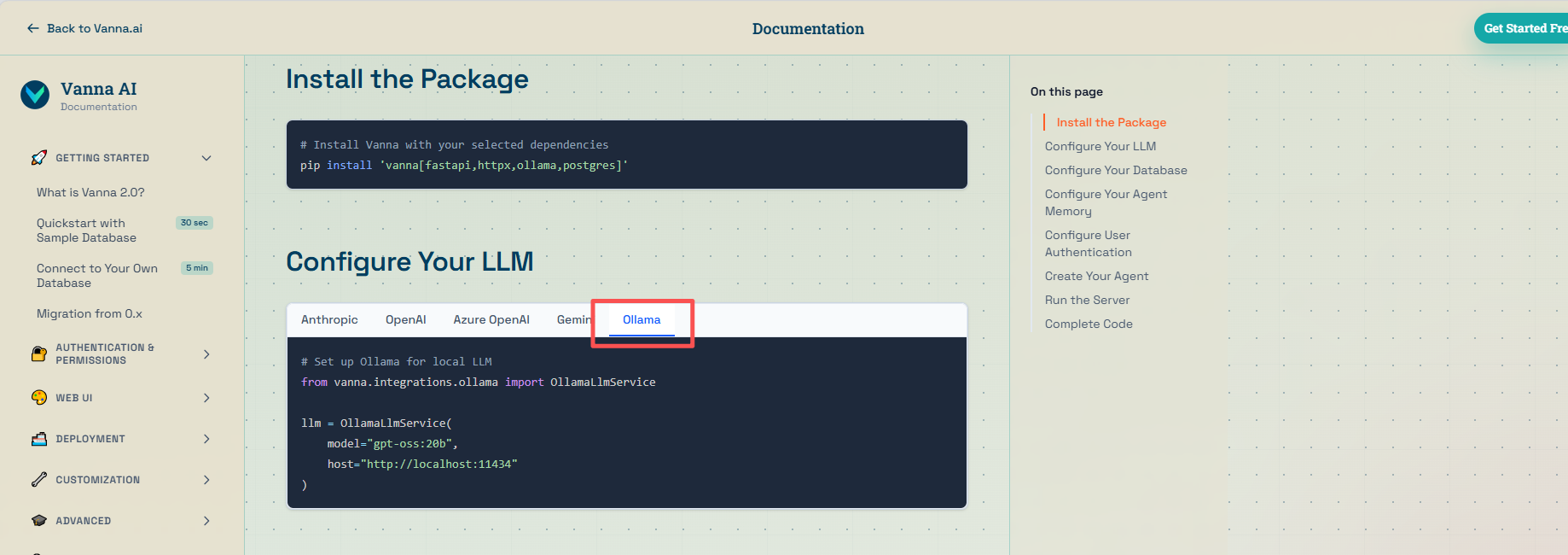Click the Customization brush icon
This screenshot has height=555, width=1568.
tap(39, 480)
